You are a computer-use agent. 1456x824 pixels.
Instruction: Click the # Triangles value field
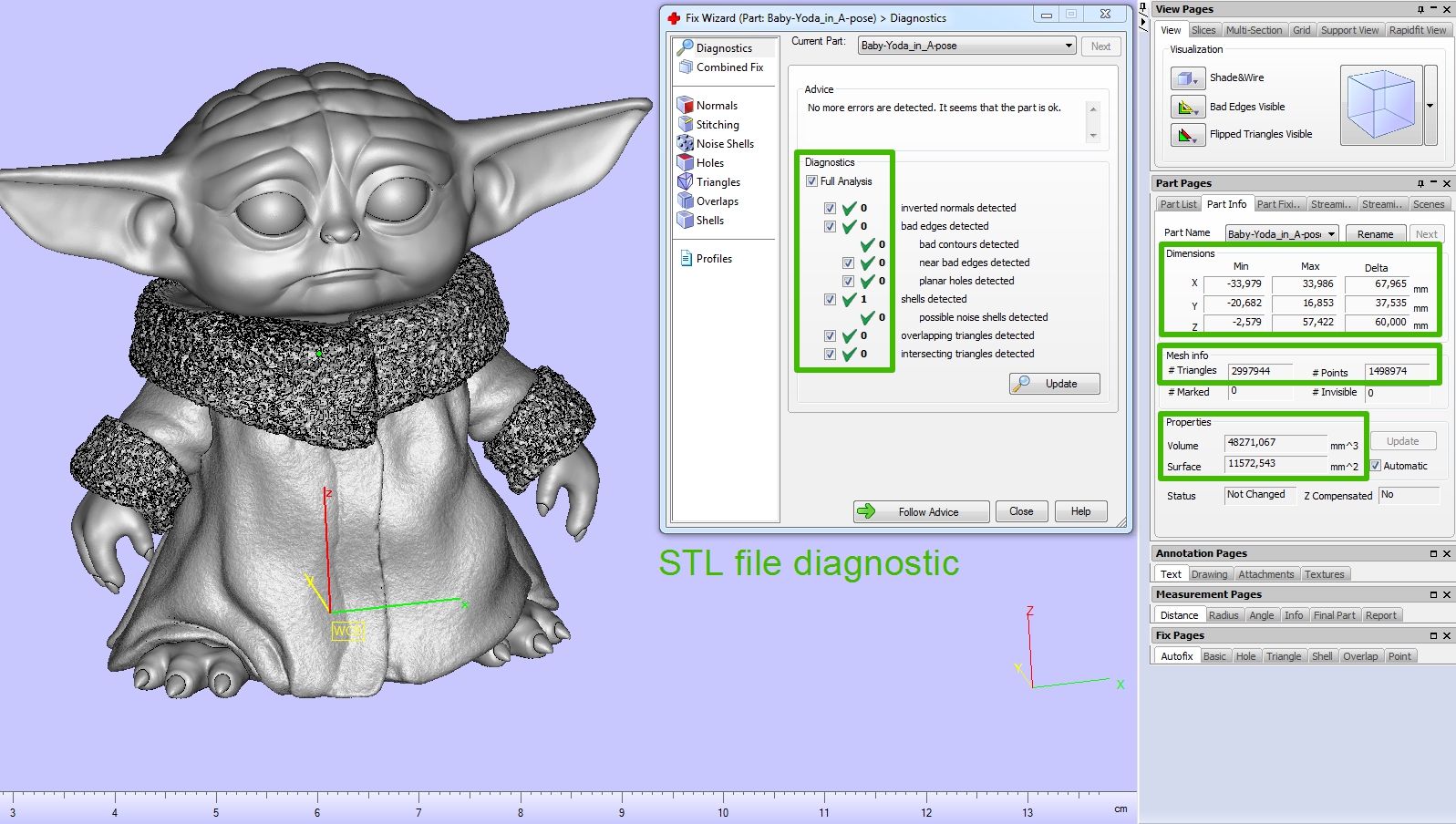(x=1261, y=372)
